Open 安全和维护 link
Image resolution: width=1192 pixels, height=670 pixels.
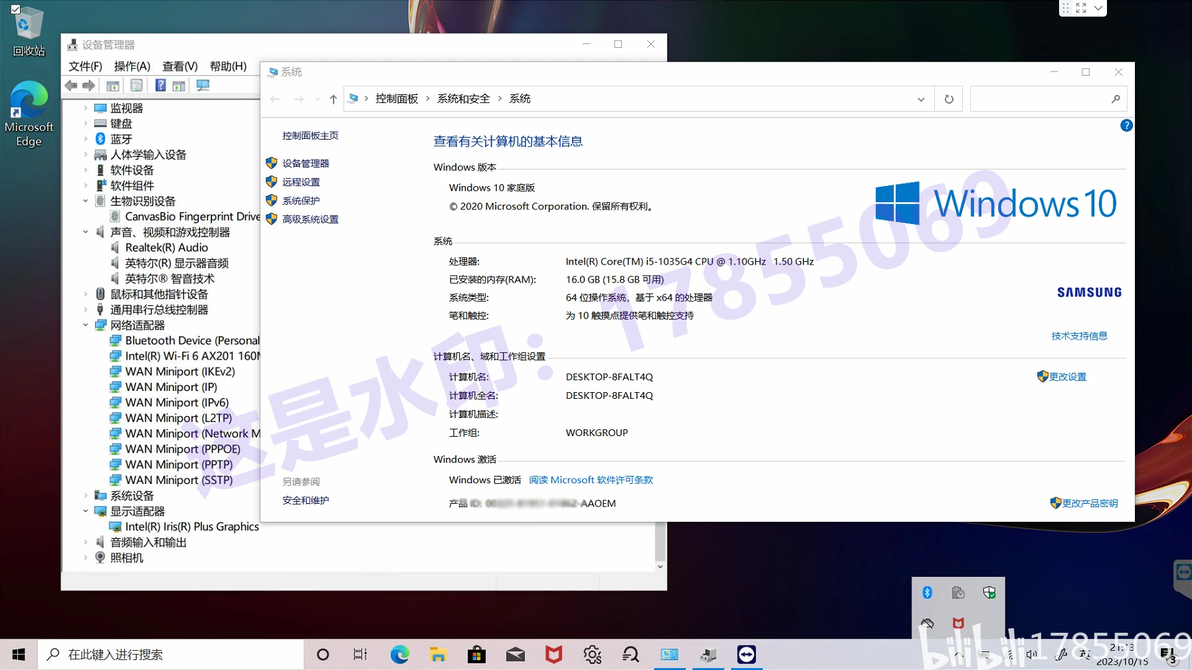coord(306,500)
